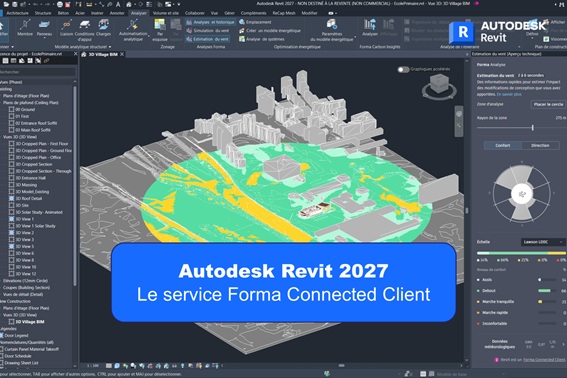Image resolution: width=567 pixels, height=378 pixels.
Task: Close the 3D Village BIM view tab
Action: coord(122,54)
